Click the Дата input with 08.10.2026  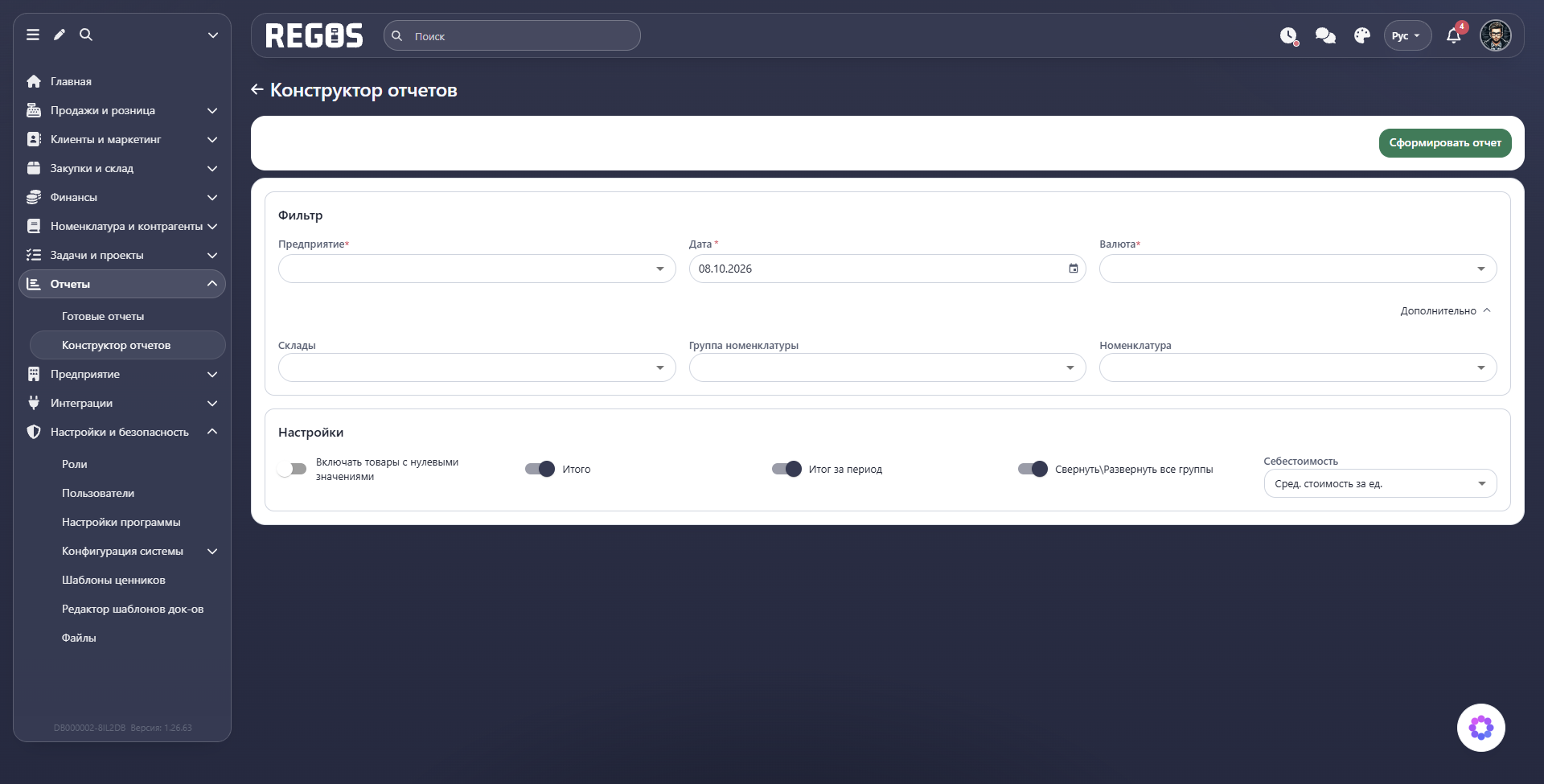(x=887, y=269)
